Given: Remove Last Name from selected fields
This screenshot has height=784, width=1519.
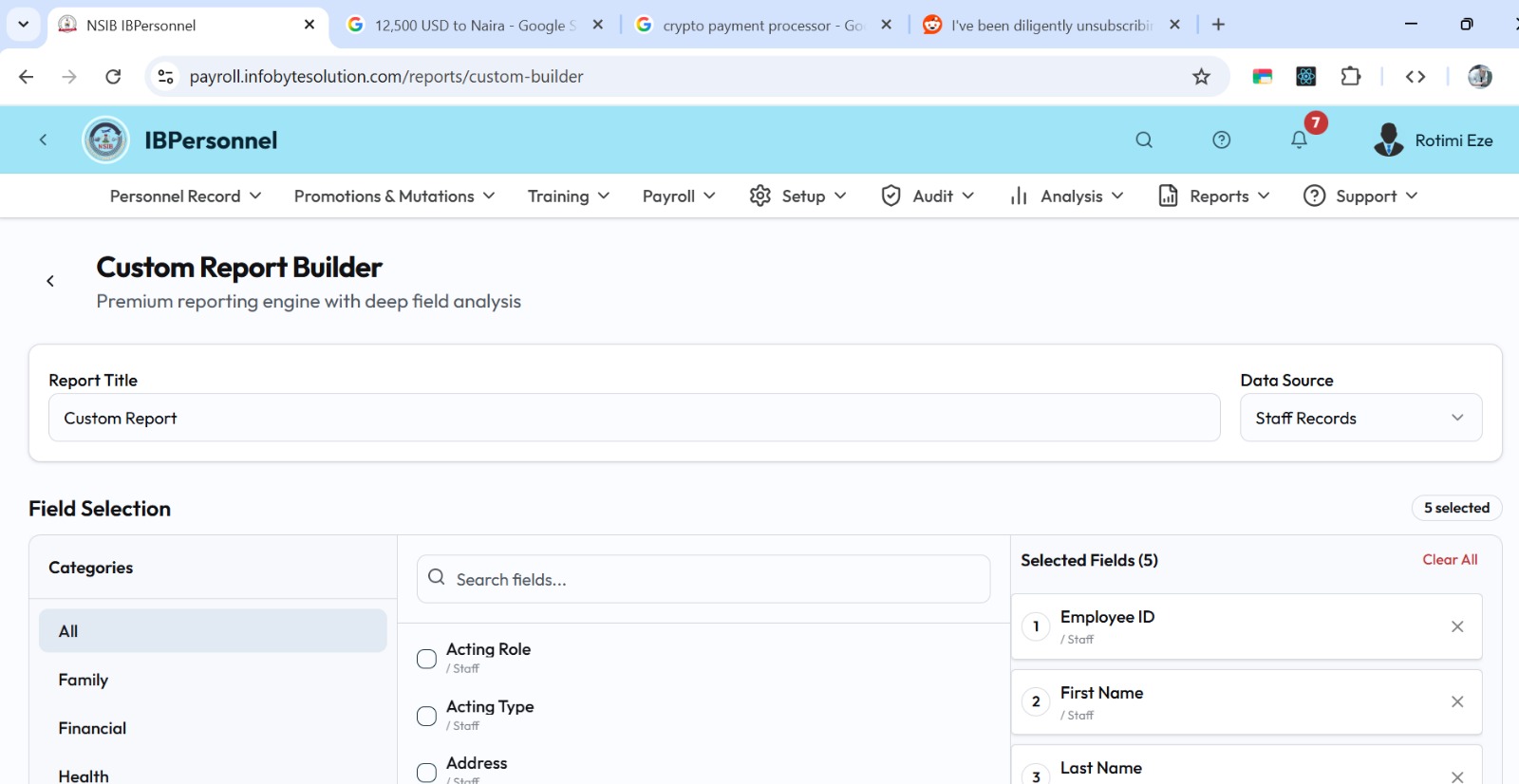Looking at the screenshot, I should [x=1457, y=776].
